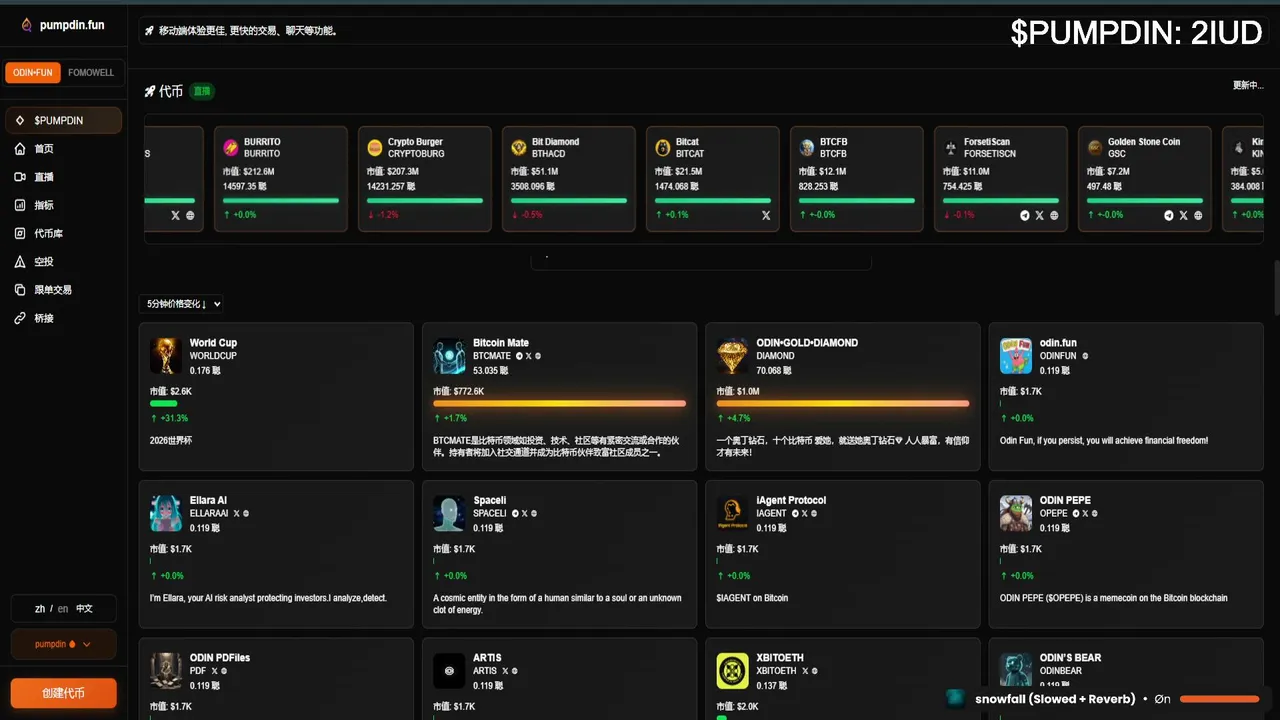
Task: Open Telegram link on Golden Stone Coin card
Action: pos(1169,215)
